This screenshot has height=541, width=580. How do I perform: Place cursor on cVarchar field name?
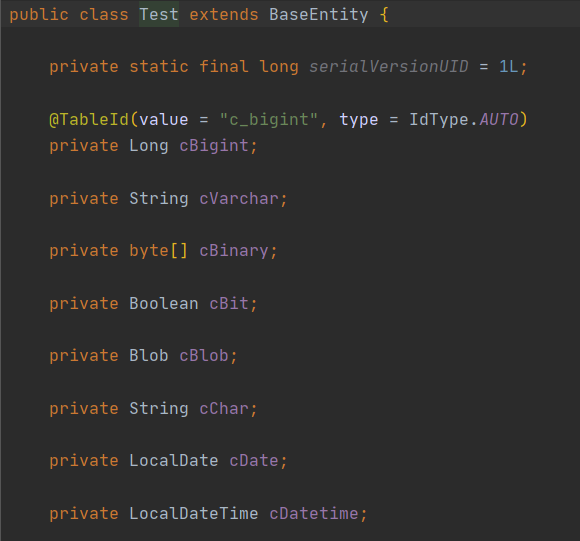coord(239,199)
